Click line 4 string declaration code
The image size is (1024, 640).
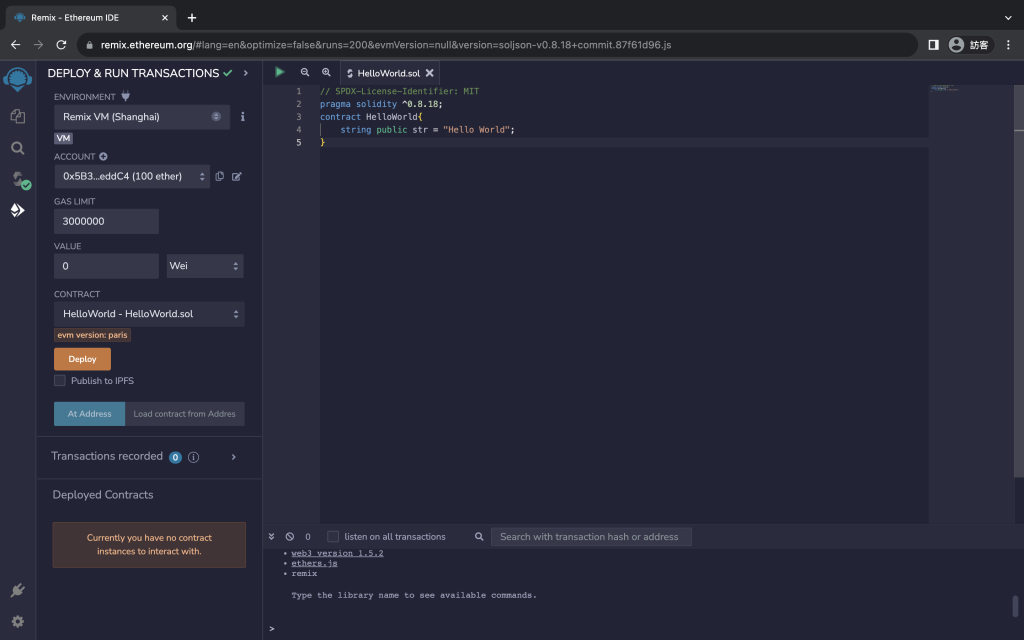tap(427, 130)
